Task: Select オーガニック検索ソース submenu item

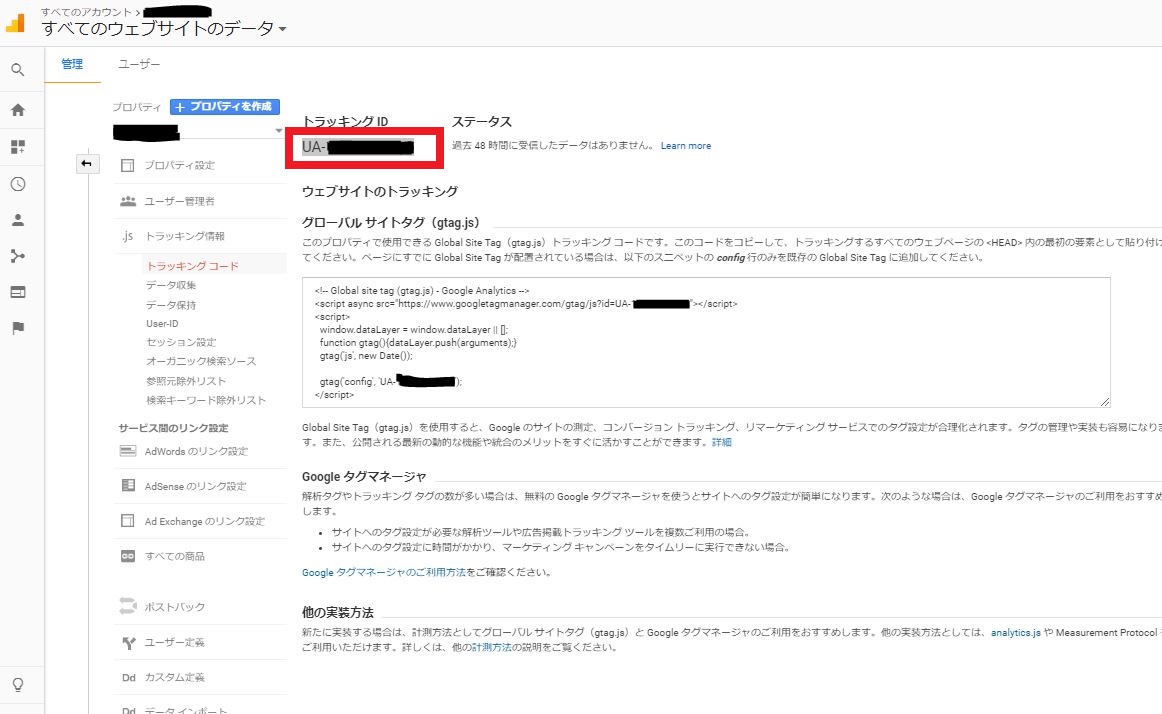Action: [x=201, y=361]
